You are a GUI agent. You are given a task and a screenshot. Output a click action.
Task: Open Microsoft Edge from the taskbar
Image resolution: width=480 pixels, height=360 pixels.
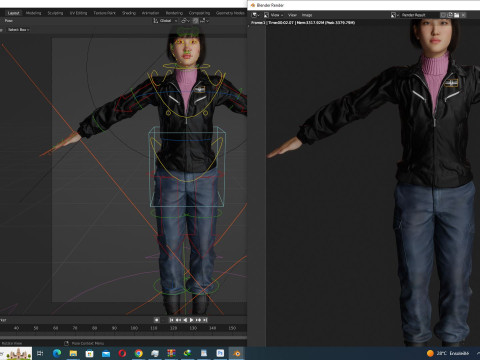[57, 353]
